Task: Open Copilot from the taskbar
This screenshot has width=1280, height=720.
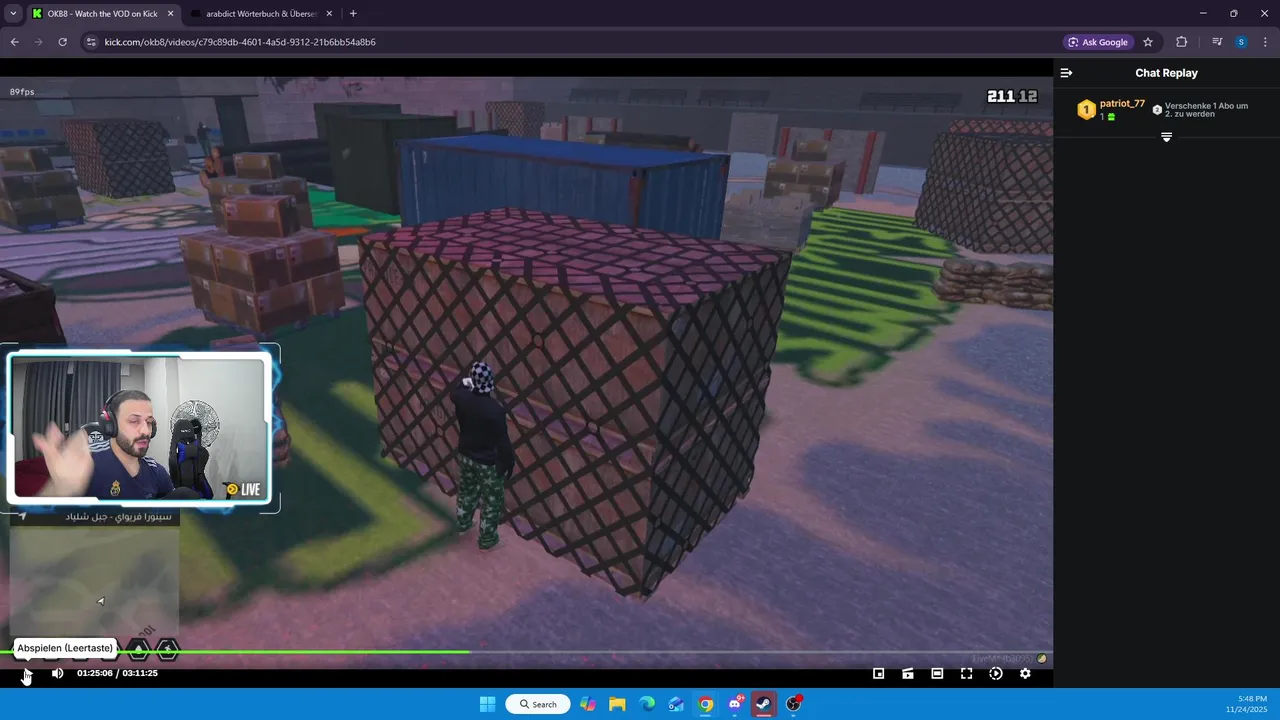Action: point(587,704)
